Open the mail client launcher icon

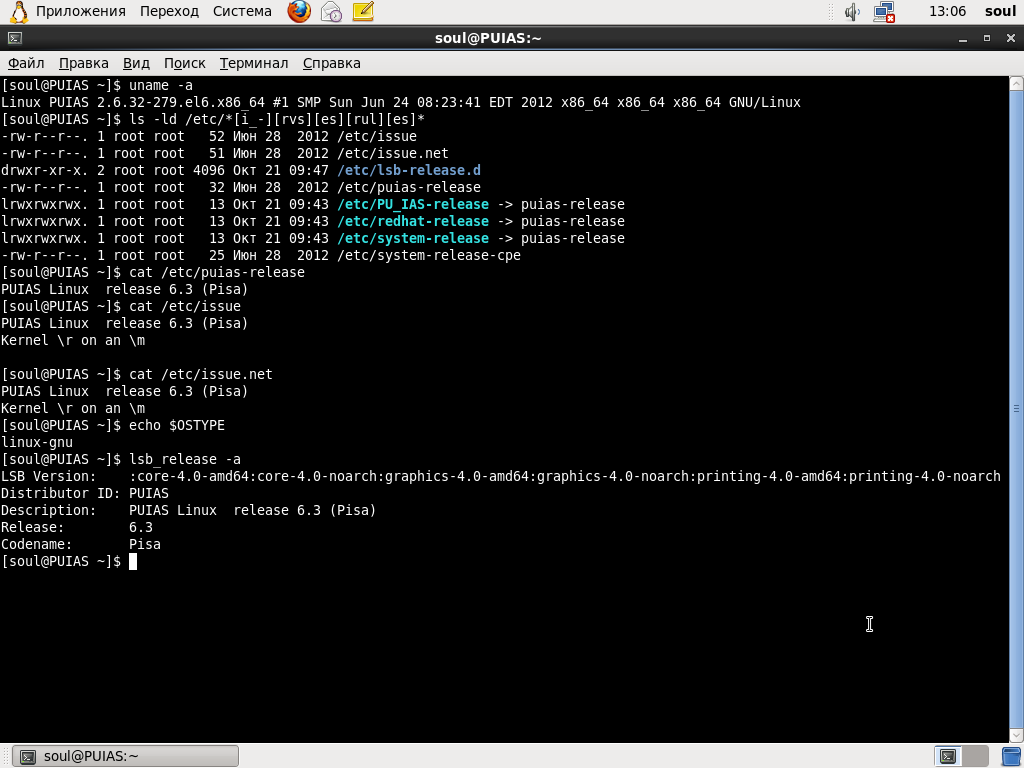click(331, 11)
